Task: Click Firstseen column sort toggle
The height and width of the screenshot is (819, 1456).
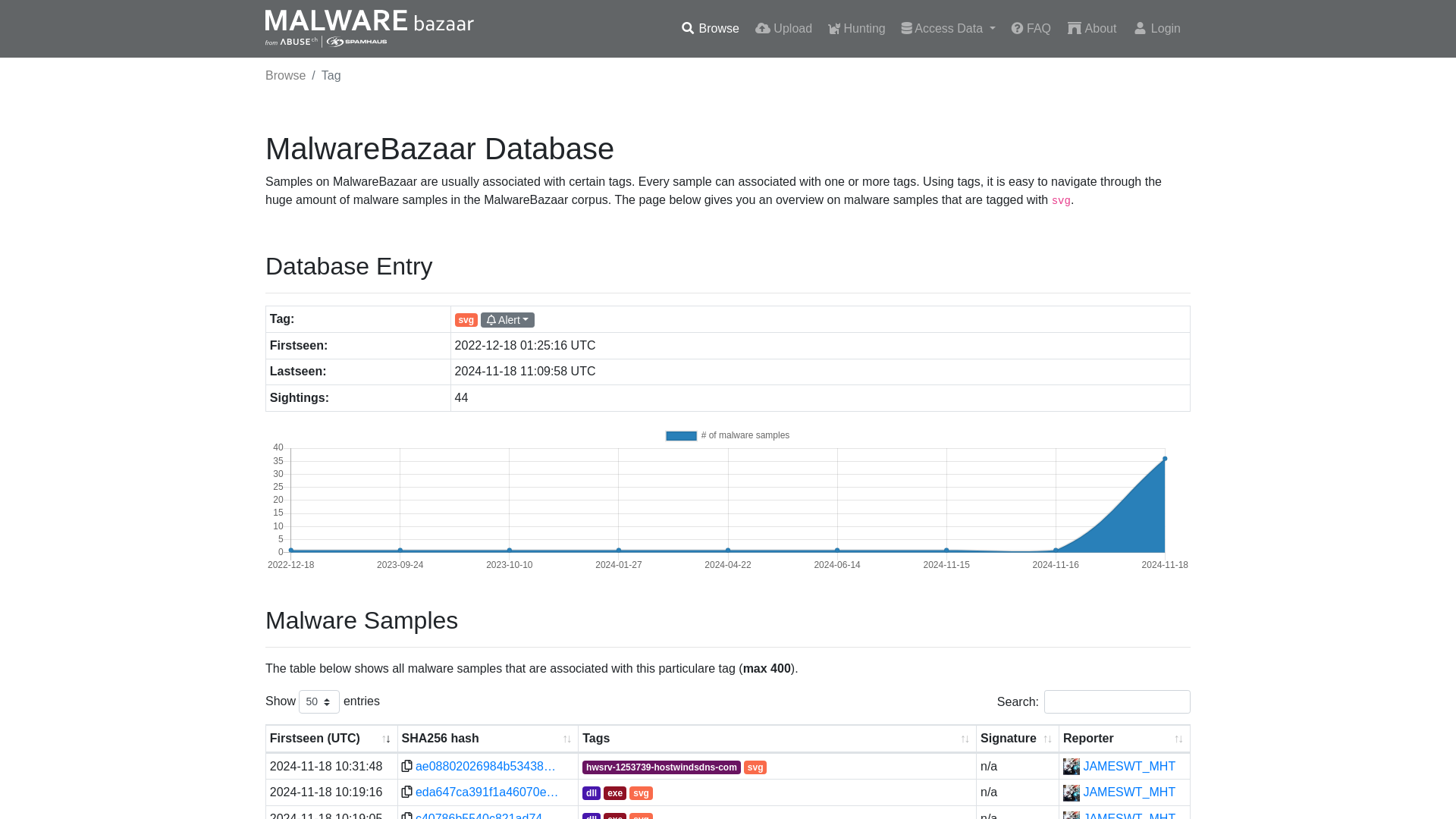Action: point(385,739)
